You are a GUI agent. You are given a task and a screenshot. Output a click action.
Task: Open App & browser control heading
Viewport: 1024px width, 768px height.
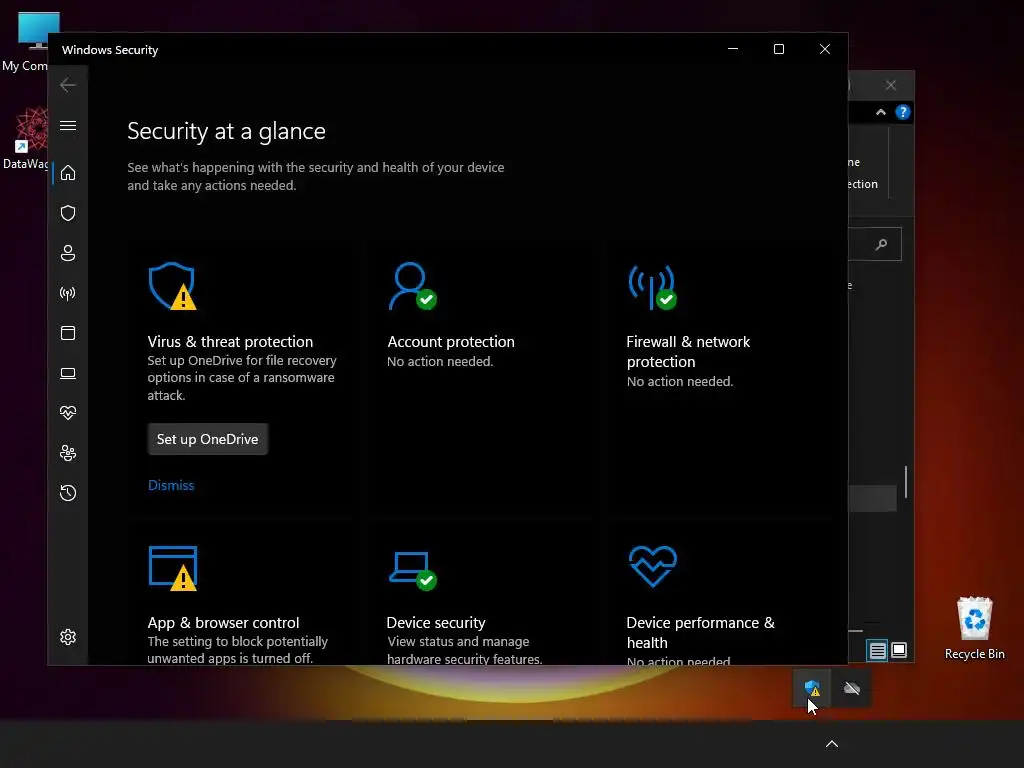[x=223, y=622]
